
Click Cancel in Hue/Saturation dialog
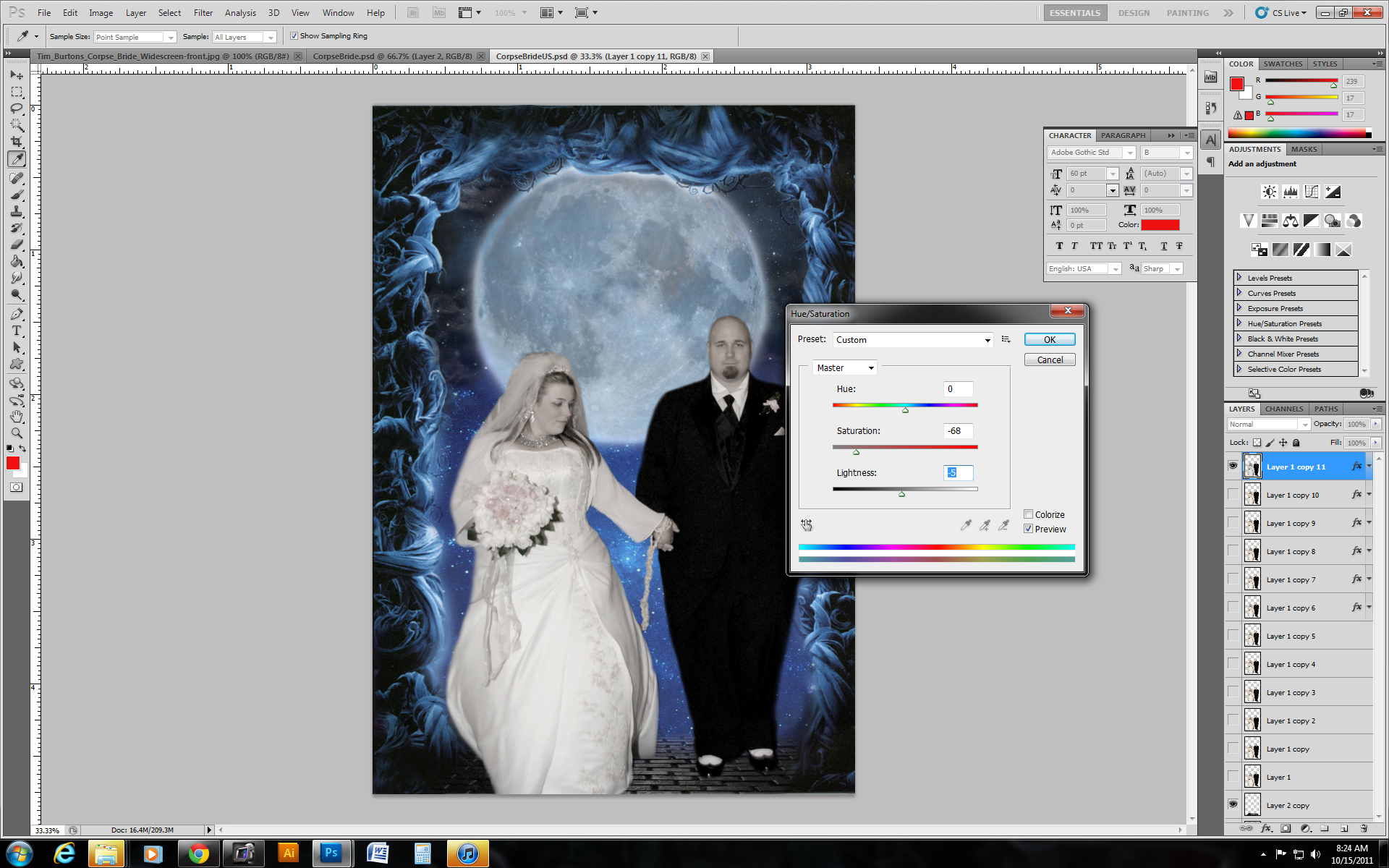pos(1049,359)
